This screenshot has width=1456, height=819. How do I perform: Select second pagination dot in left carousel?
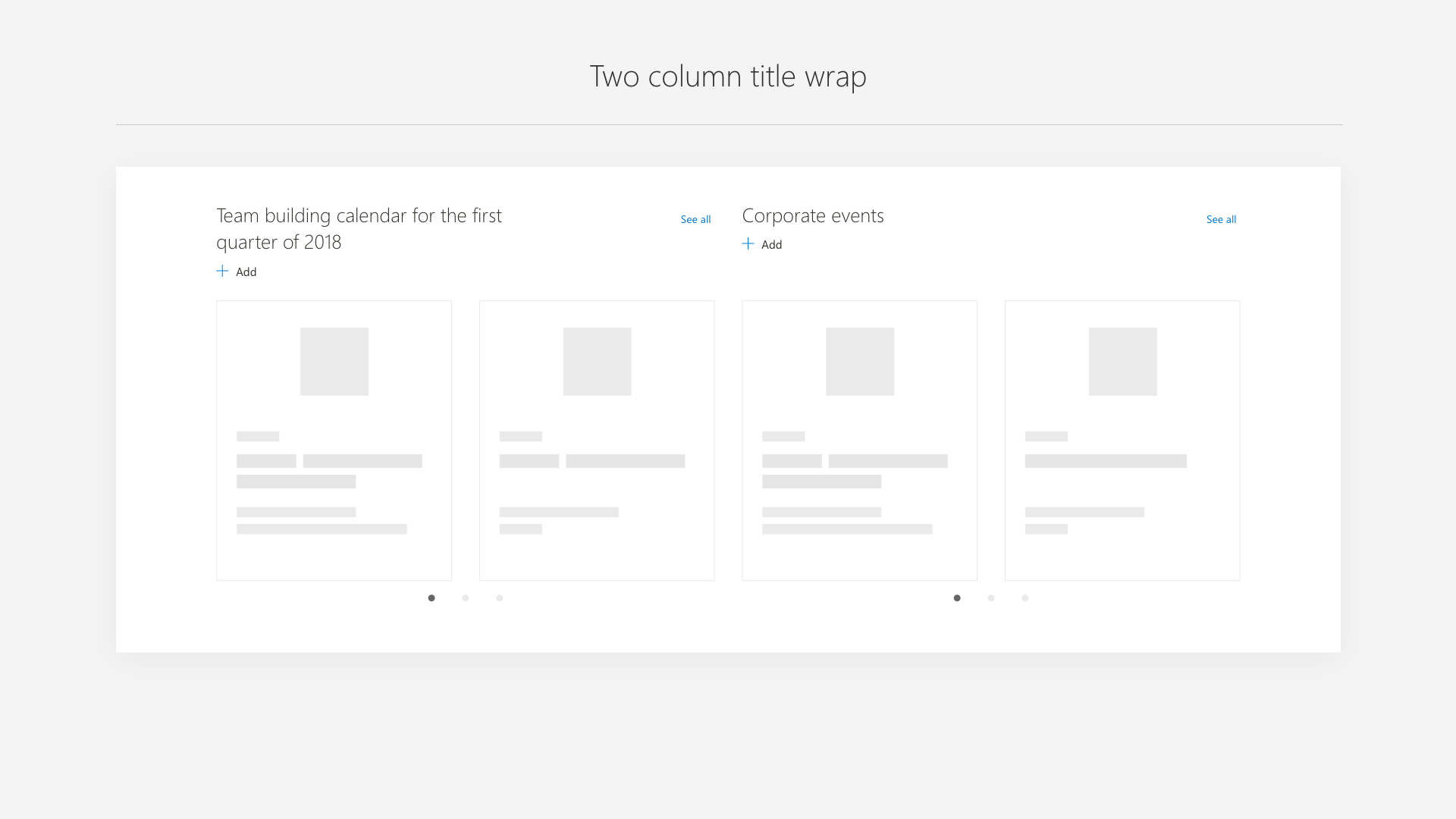(466, 598)
